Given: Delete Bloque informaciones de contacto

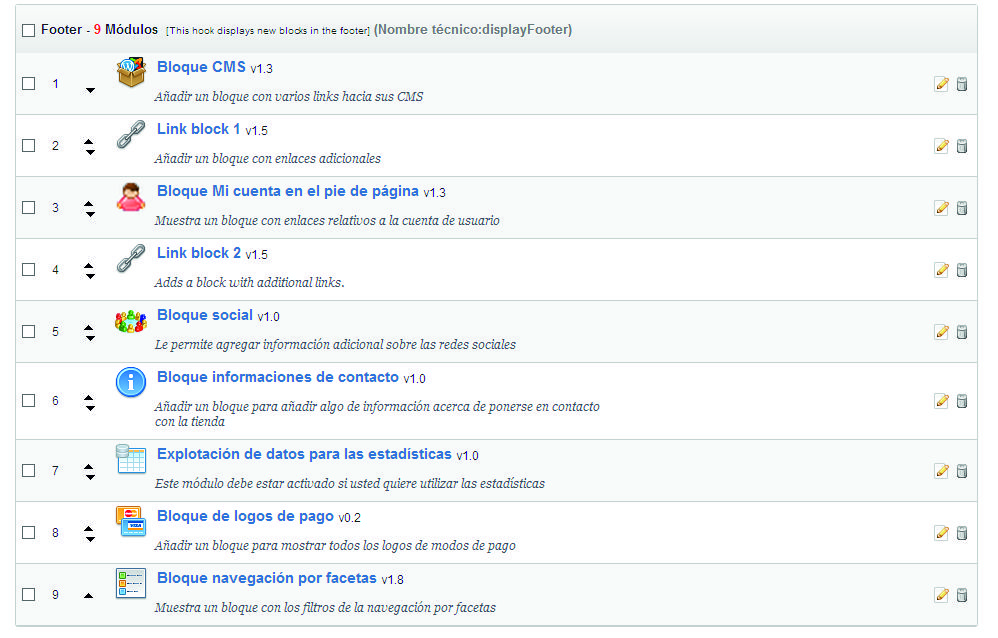Looking at the screenshot, I should 962,401.
